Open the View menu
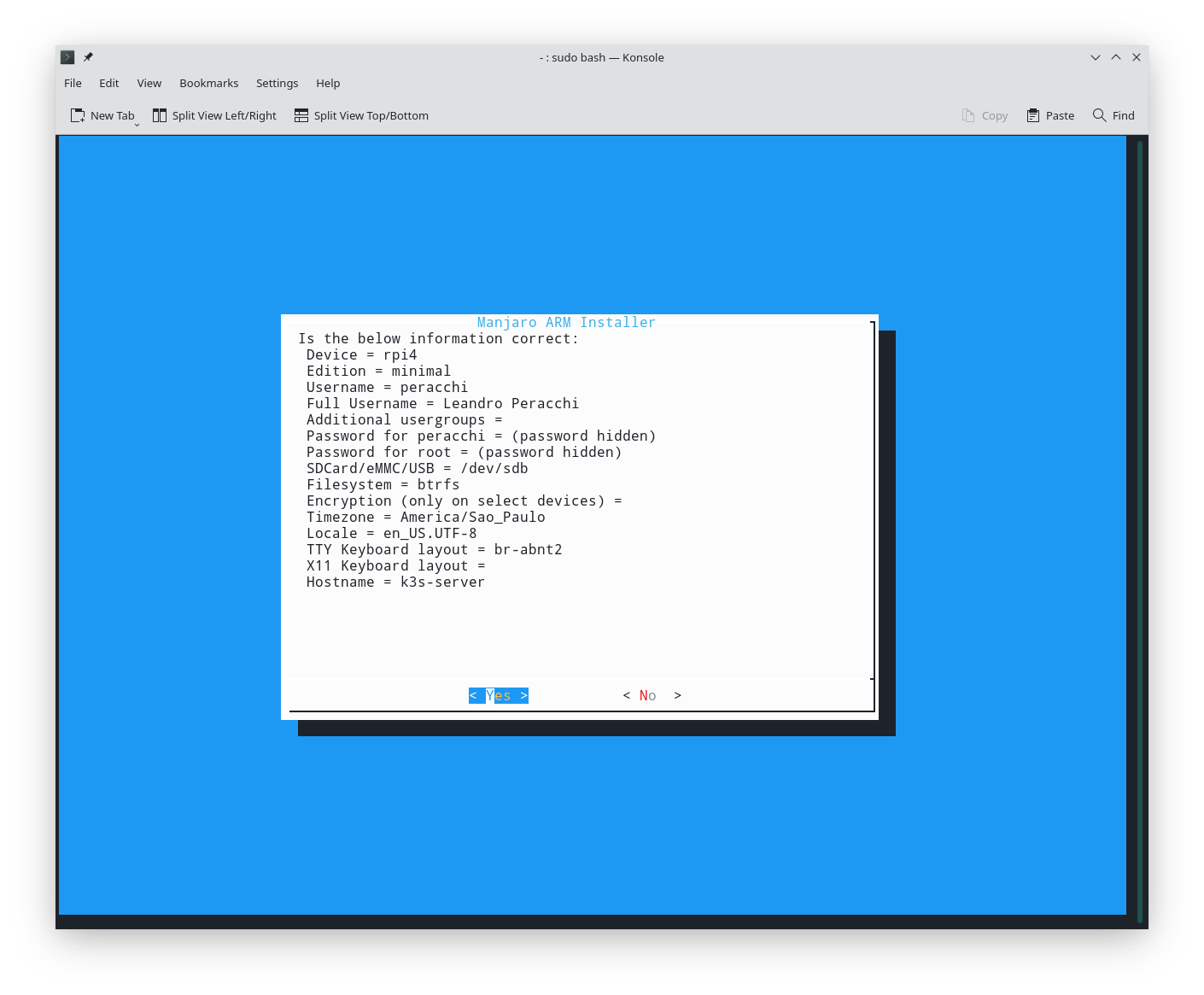 pos(149,83)
